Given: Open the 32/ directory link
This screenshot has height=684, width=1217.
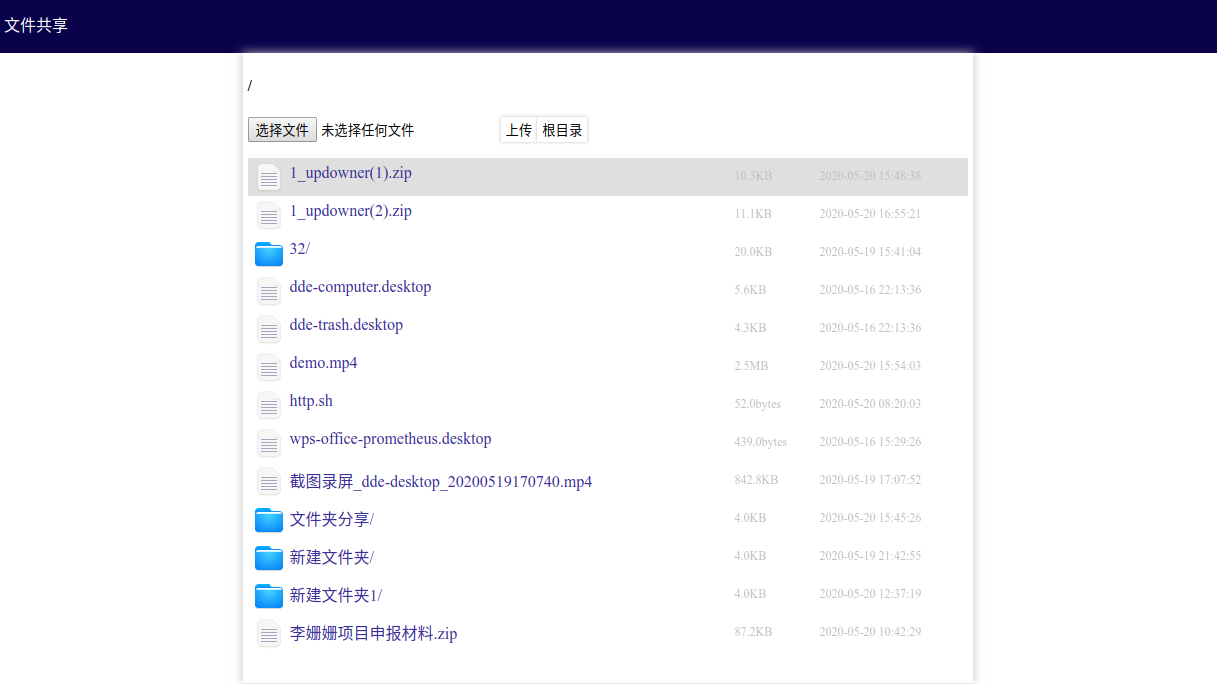Looking at the screenshot, I should pos(300,249).
